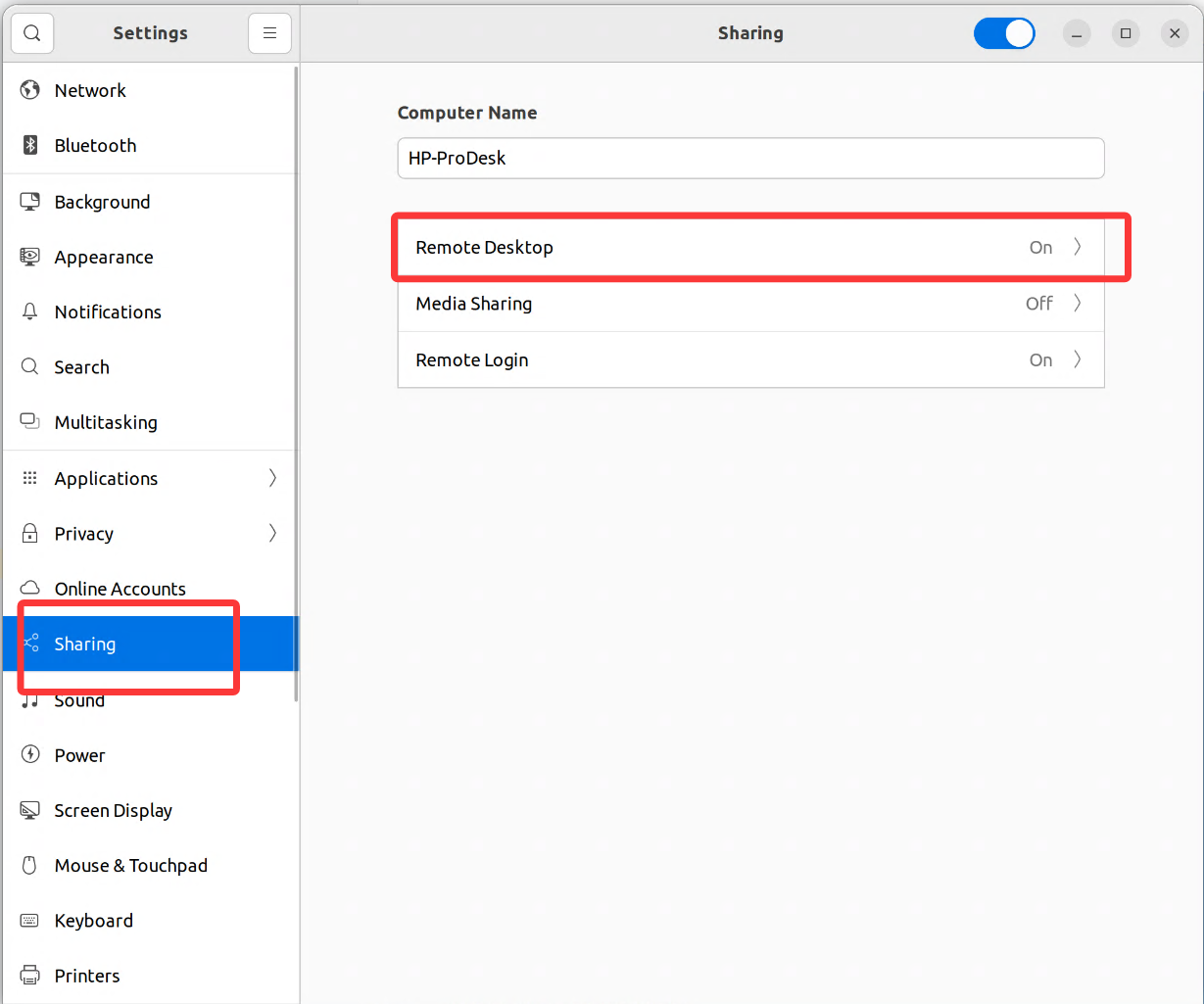Click the Power icon in sidebar
Image resolution: width=1204 pixels, height=1004 pixels.
coord(30,754)
